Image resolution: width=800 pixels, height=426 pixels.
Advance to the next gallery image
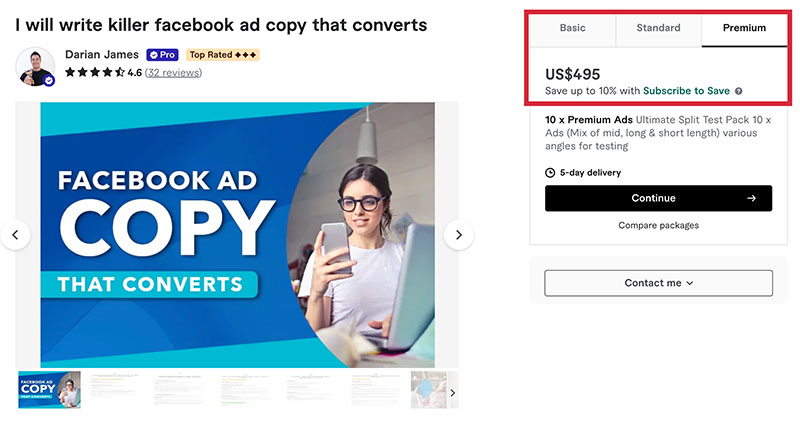point(459,235)
